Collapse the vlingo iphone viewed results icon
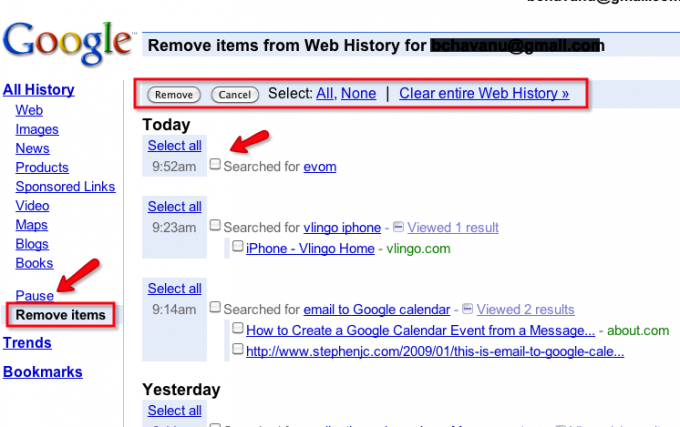The width and height of the screenshot is (680, 427). pyautogui.click(x=398, y=227)
